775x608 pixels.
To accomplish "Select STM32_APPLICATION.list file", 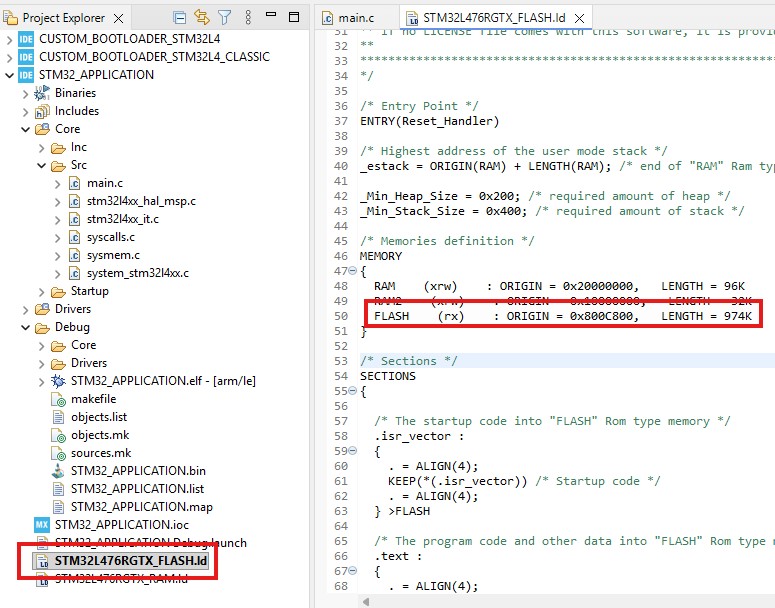I will [137, 489].
